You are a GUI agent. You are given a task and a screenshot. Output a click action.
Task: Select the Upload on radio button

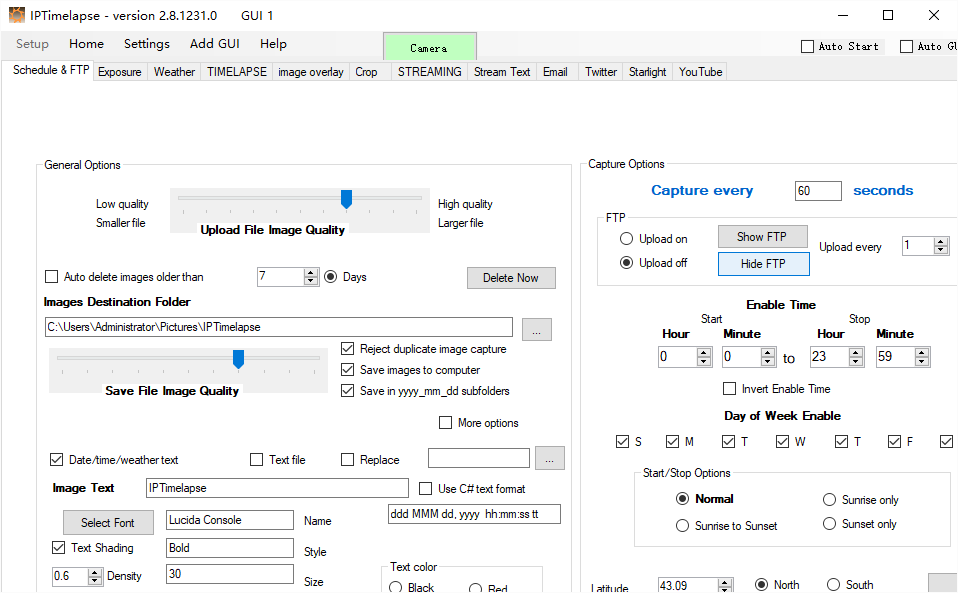pos(626,239)
